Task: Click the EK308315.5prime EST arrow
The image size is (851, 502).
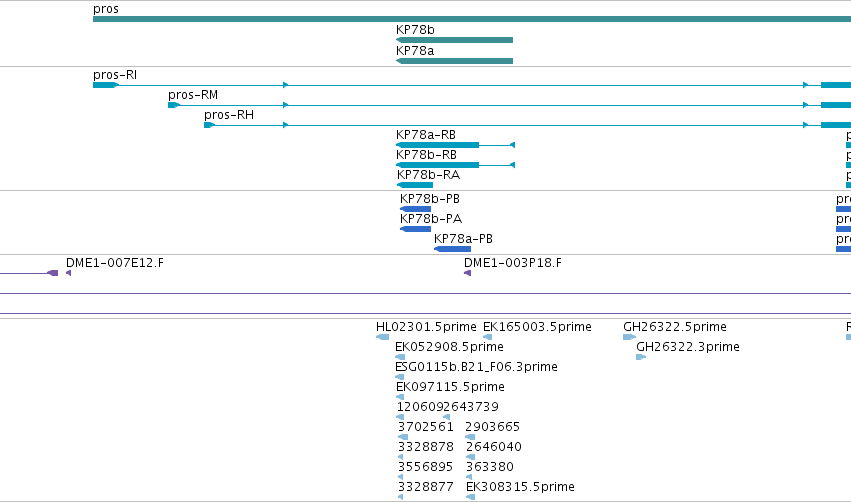Action: [x=471, y=497]
